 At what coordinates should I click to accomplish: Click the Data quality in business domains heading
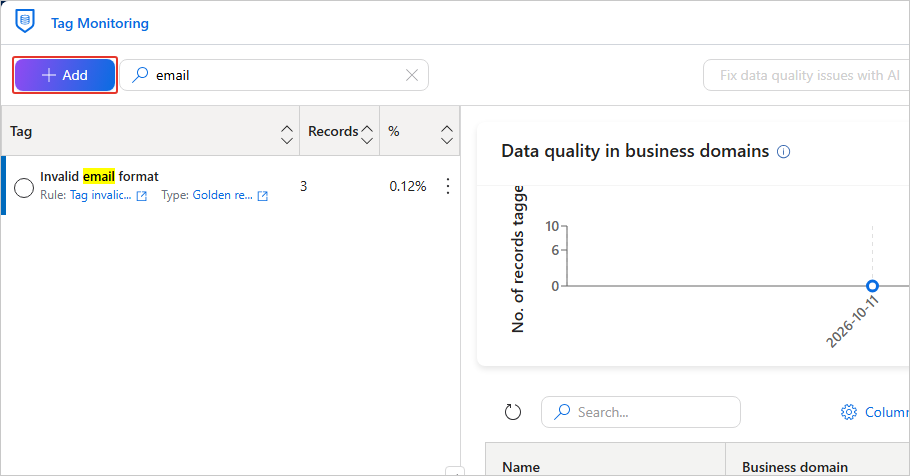tap(635, 152)
